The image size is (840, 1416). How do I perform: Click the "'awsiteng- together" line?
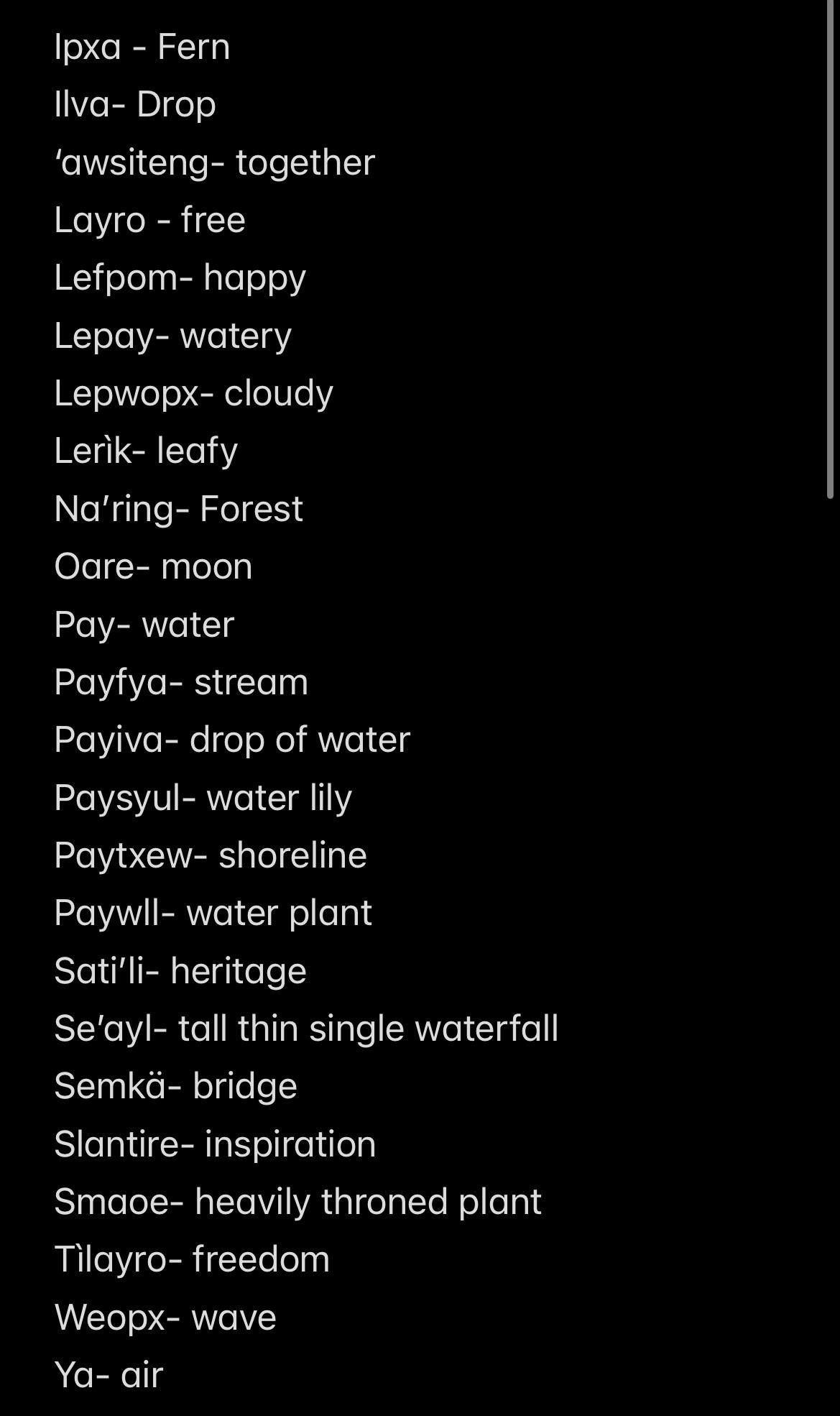click(215, 162)
